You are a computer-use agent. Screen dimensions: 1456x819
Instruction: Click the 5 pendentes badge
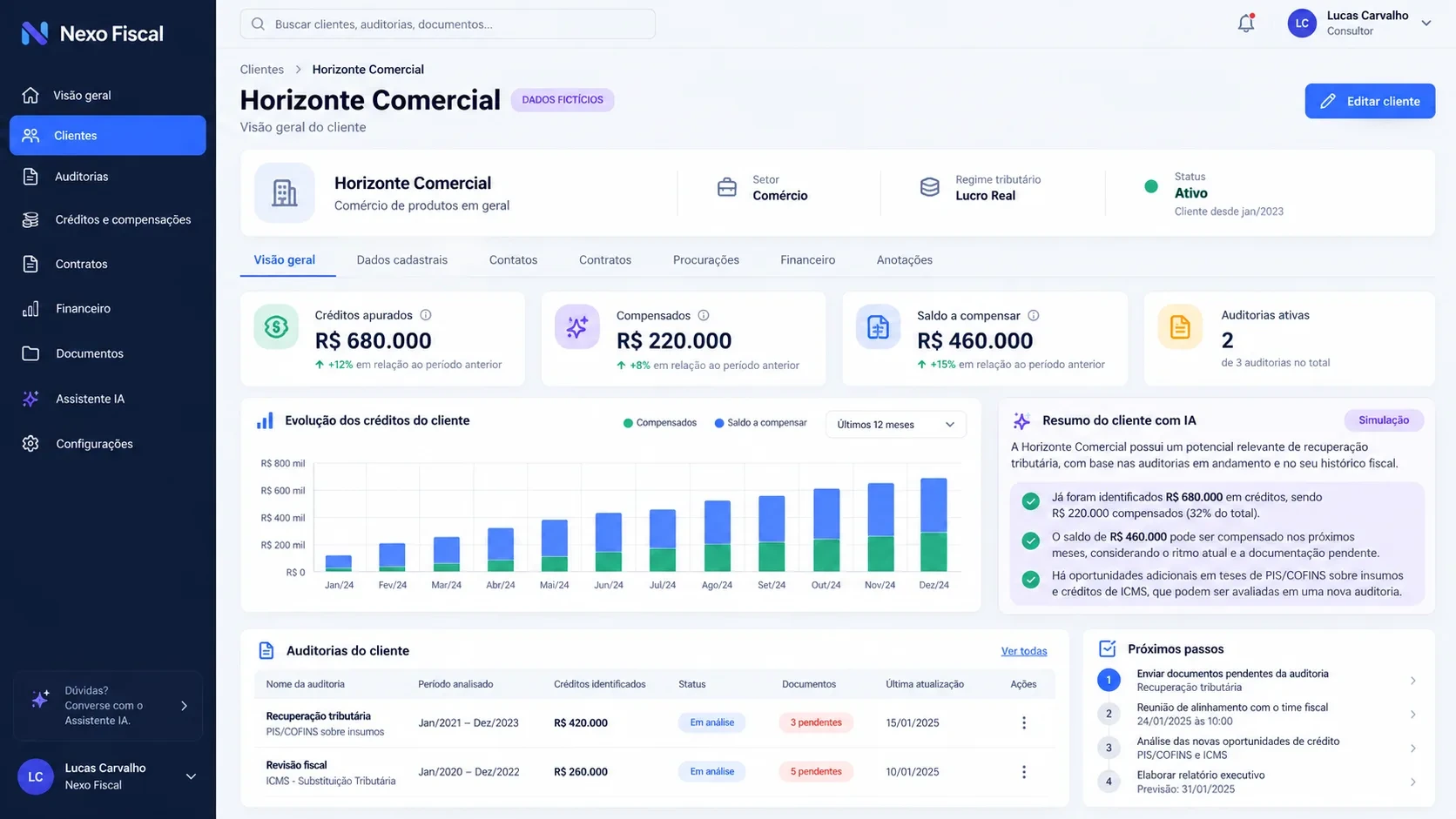pyautogui.click(x=816, y=772)
